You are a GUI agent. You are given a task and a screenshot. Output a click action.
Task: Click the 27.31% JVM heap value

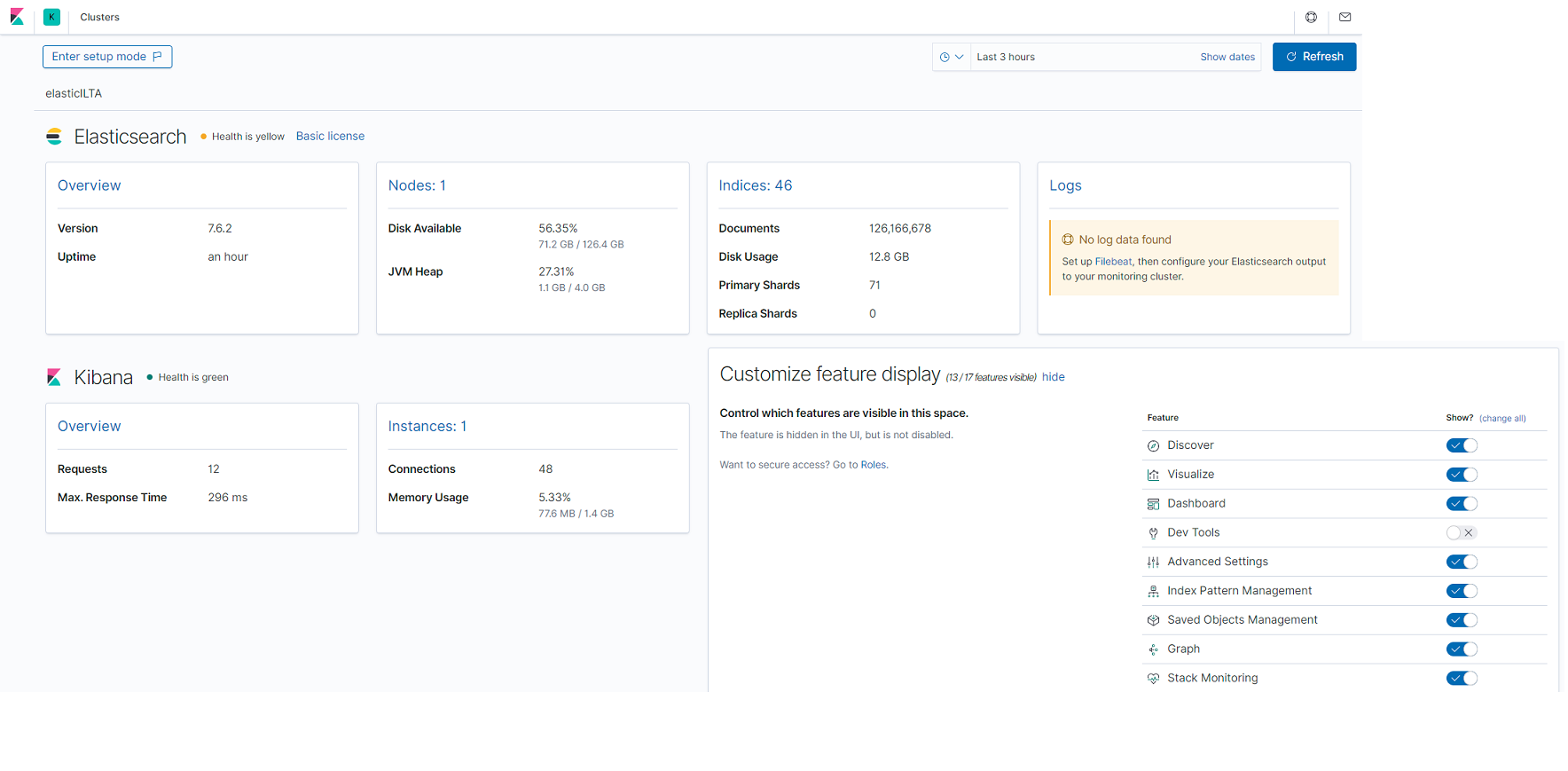point(556,272)
